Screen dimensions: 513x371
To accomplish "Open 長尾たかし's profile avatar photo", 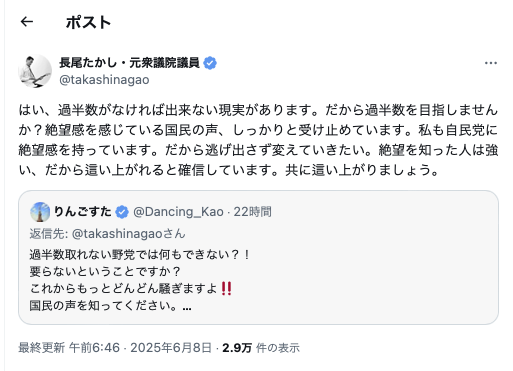I will [35, 71].
